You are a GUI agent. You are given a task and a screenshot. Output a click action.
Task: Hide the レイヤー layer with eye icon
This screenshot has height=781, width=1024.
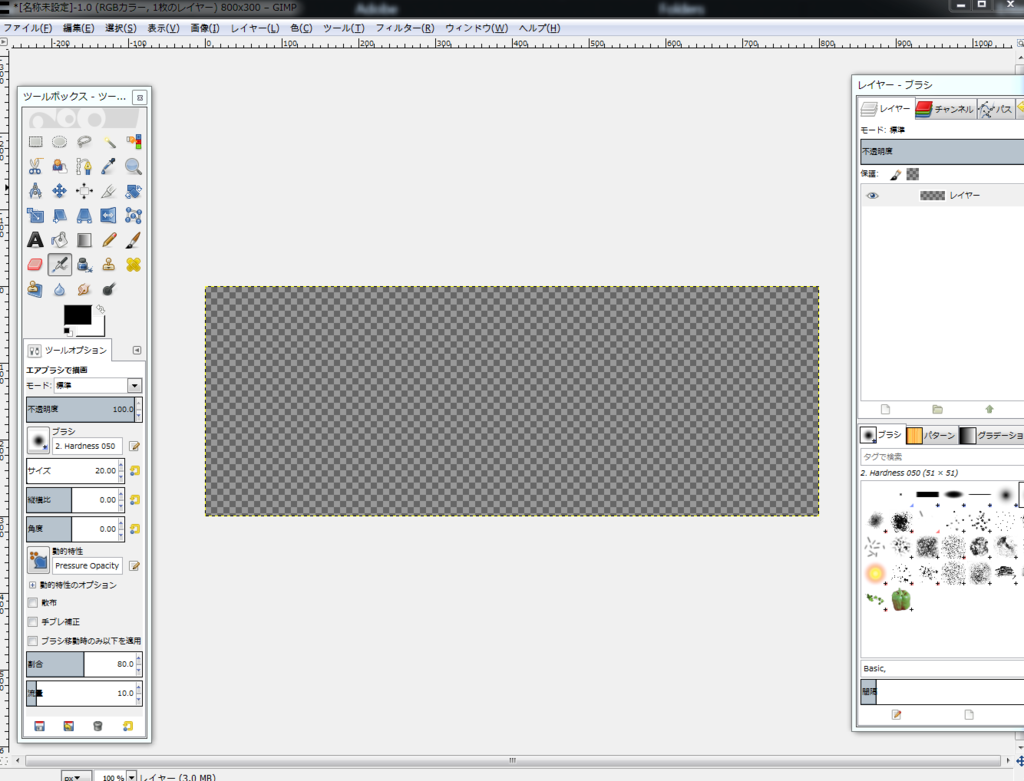872,195
